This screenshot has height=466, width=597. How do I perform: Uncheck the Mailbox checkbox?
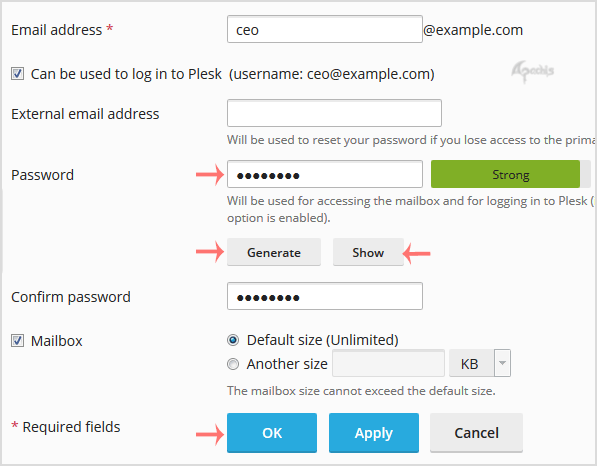point(18,340)
